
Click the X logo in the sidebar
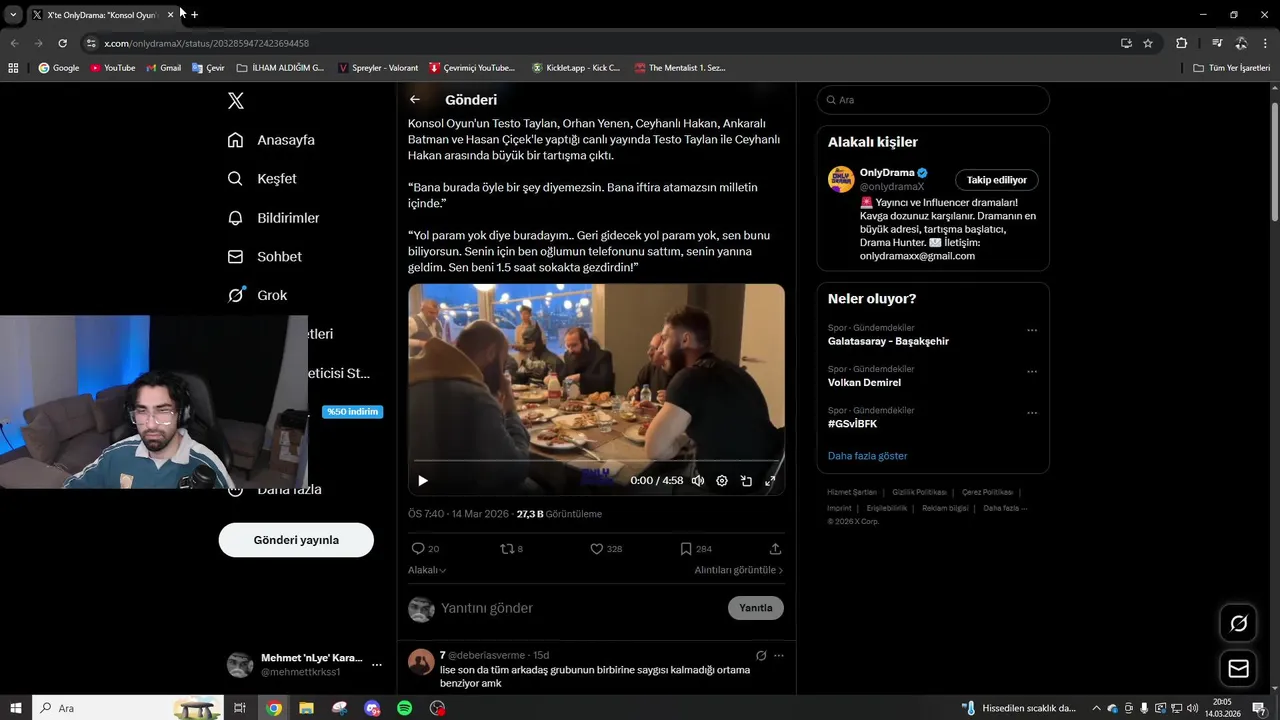pyautogui.click(x=235, y=101)
